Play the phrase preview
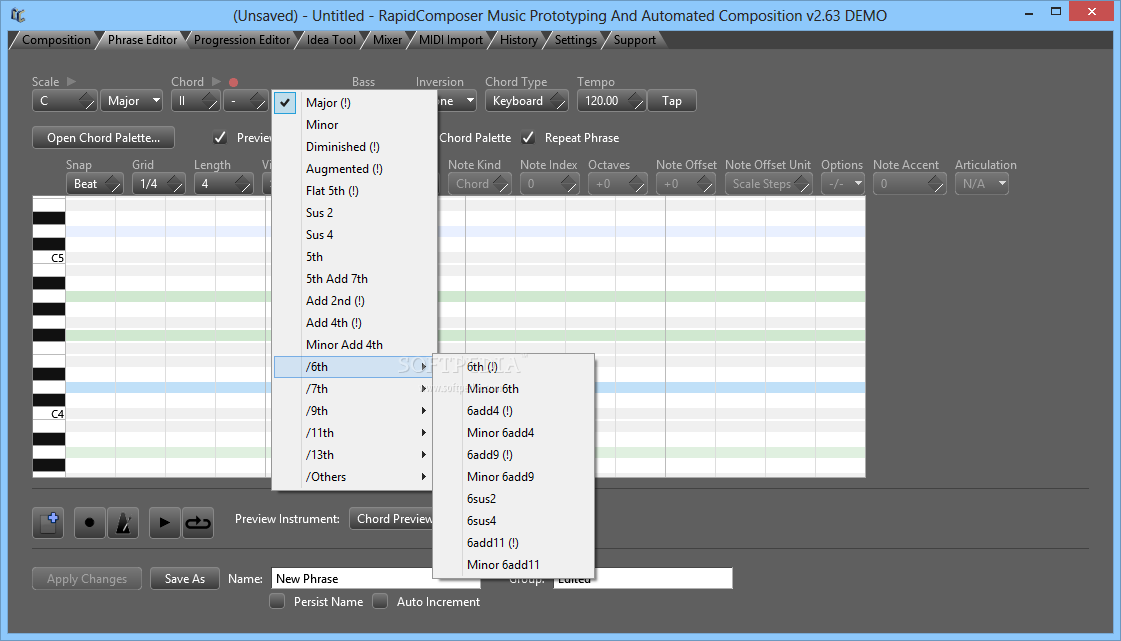 click(164, 523)
